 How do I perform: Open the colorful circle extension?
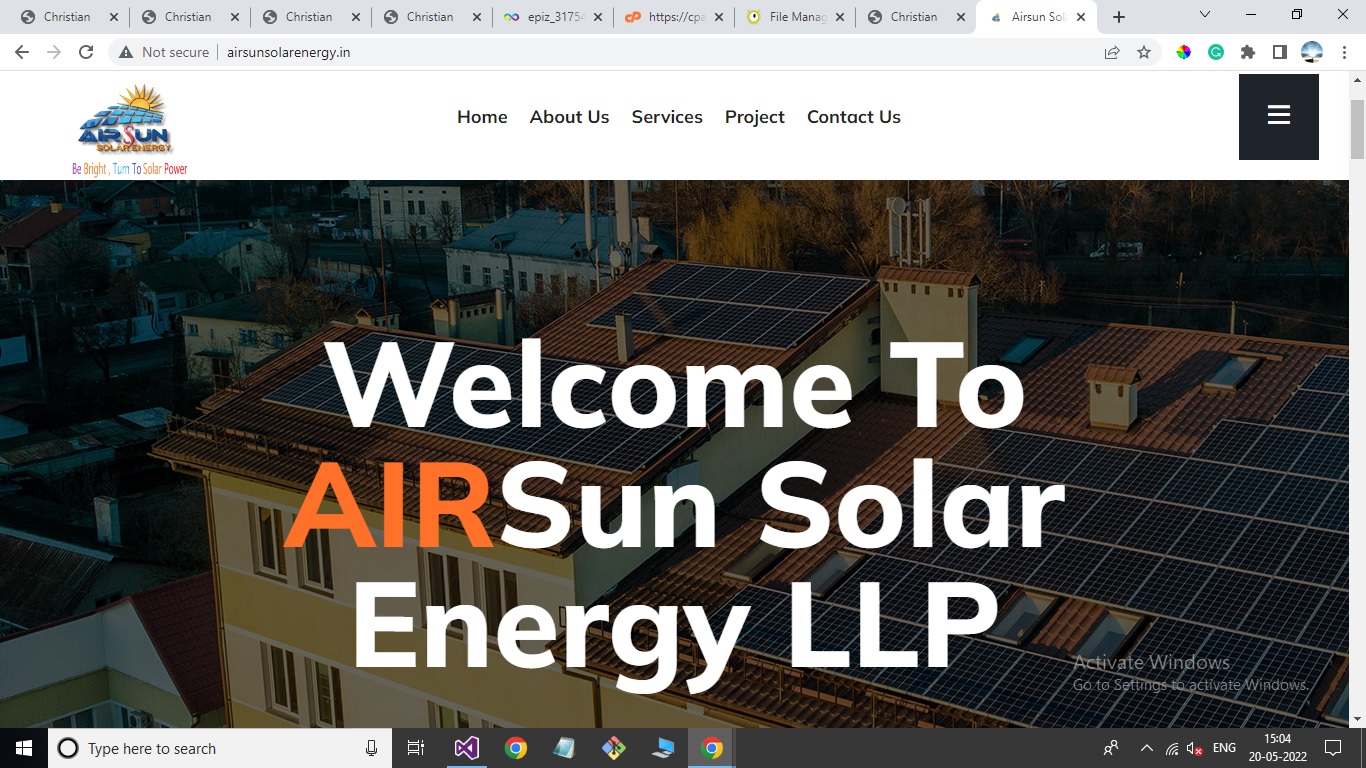click(1184, 52)
